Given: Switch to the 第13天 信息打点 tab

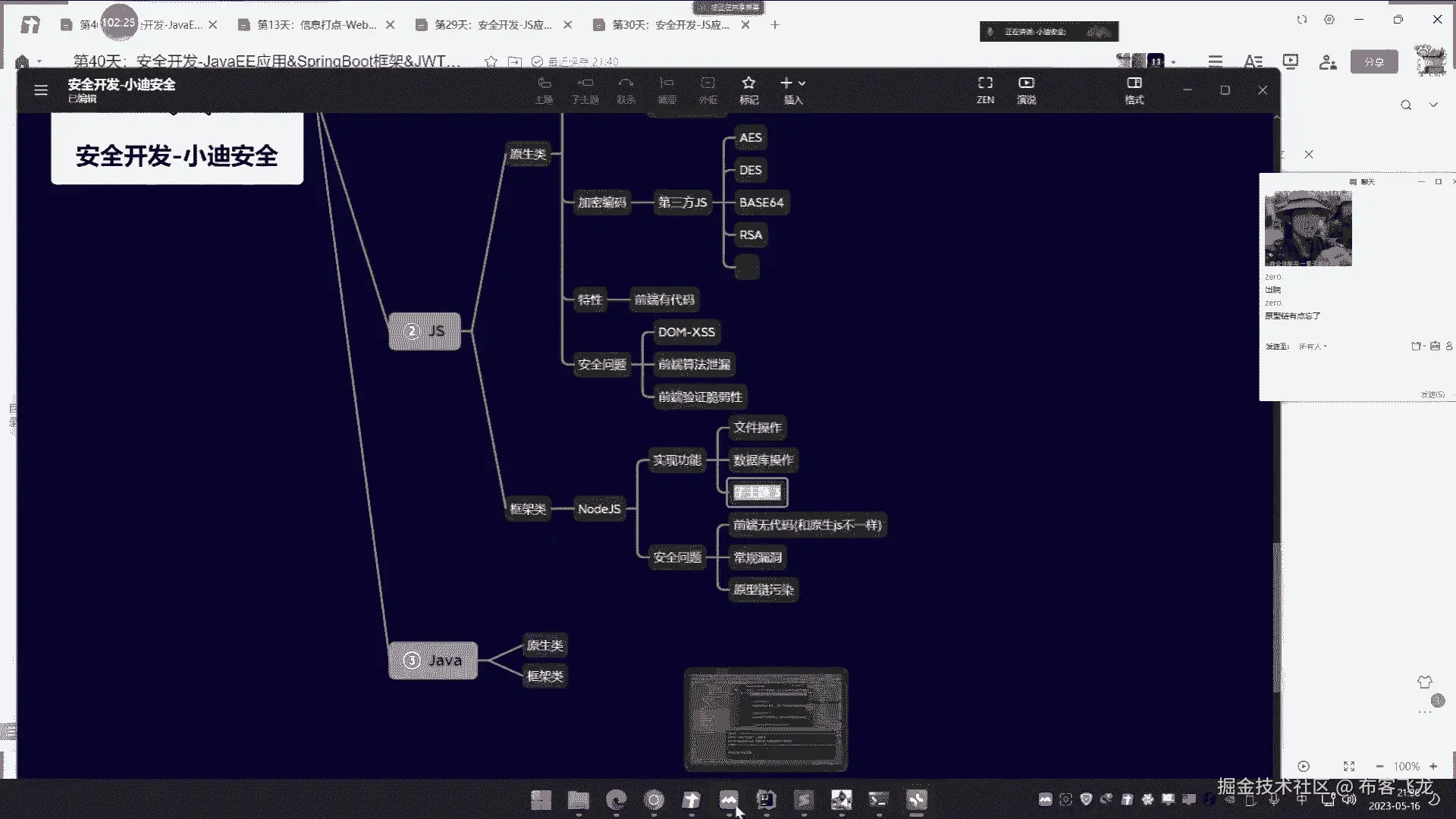Looking at the screenshot, I should 316,25.
